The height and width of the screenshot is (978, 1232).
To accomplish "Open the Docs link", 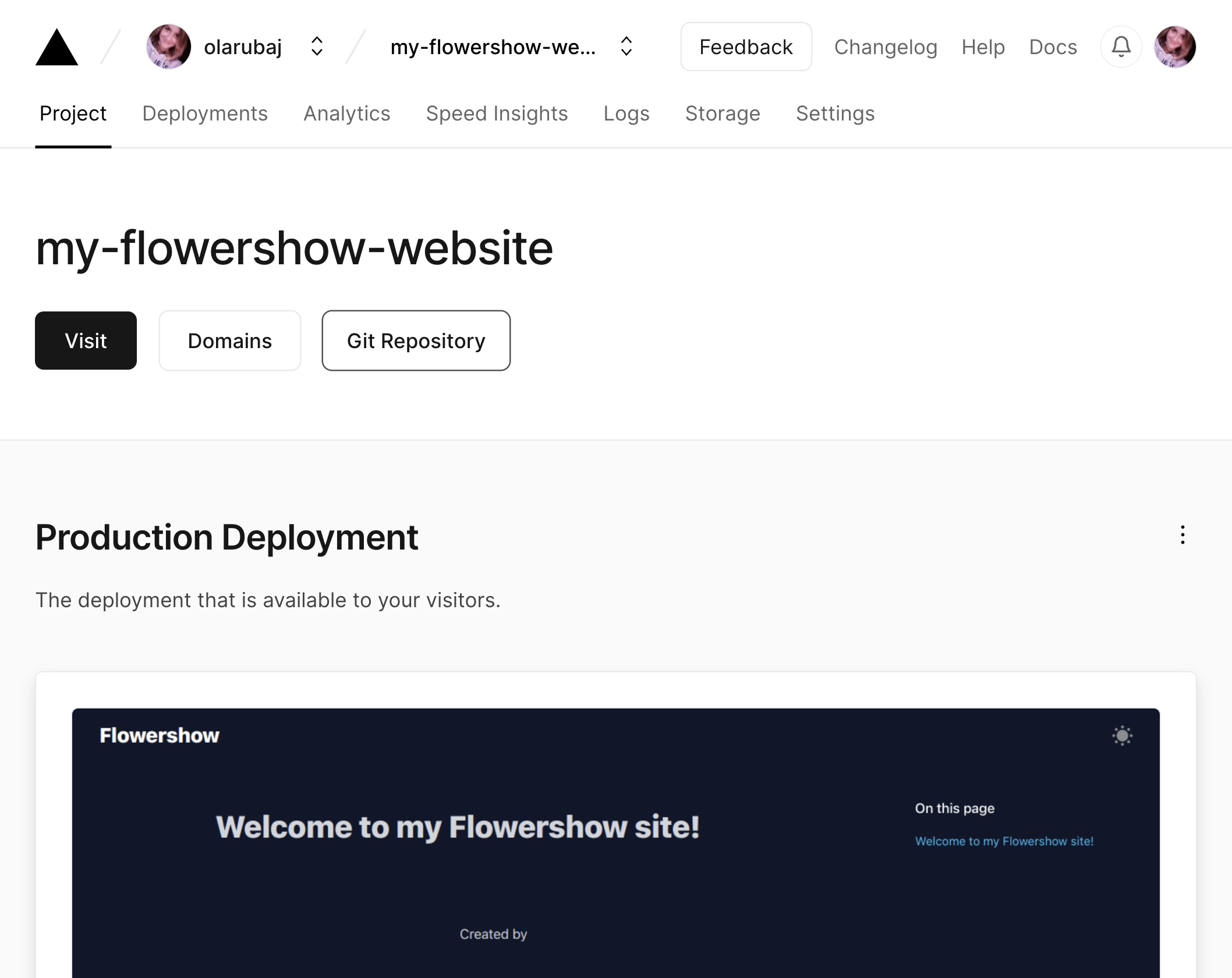I will click(1053, 47).
